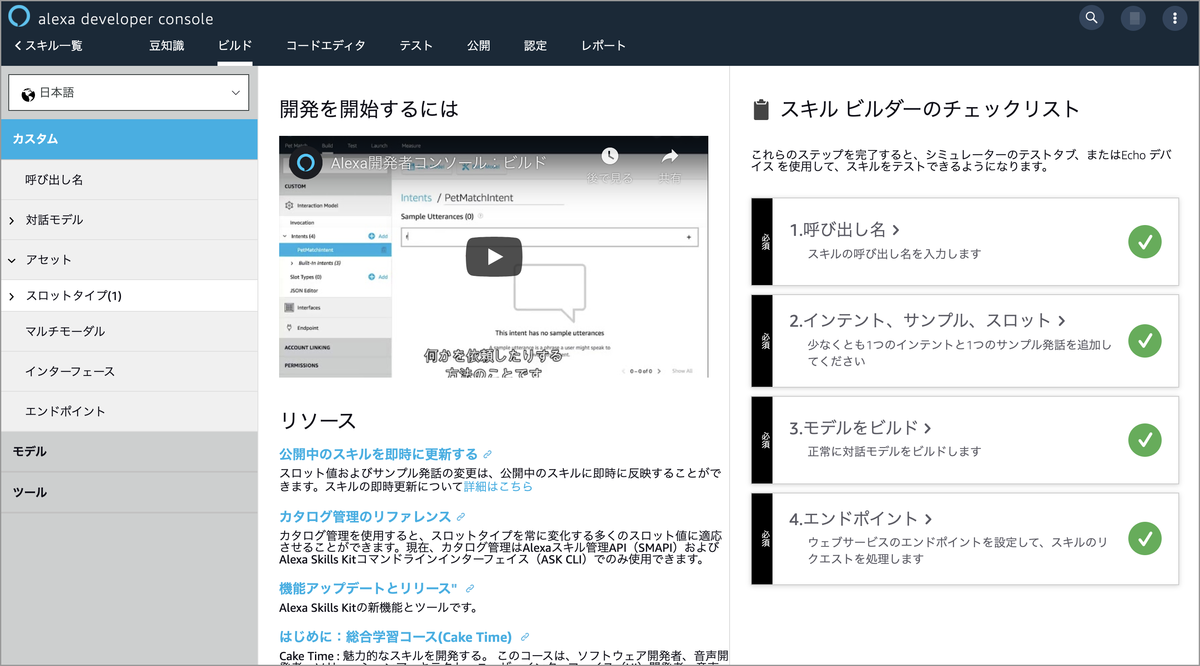This screenshot has width=1200, height=666.
Task: Open the モデル sidebar section
Action: (129, 451)
